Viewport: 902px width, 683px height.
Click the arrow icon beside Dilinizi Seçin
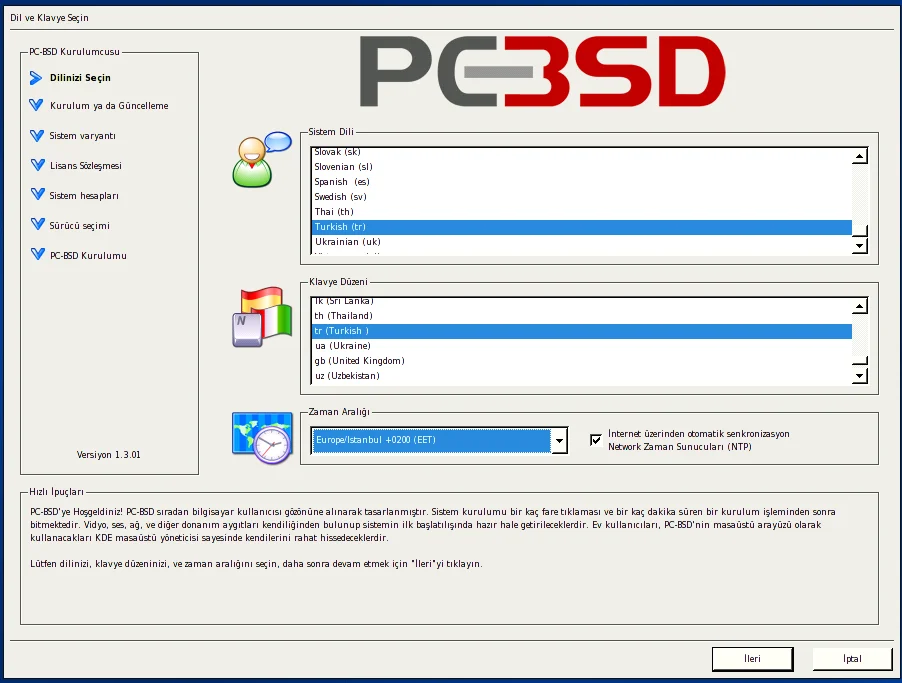pos(36,78)
